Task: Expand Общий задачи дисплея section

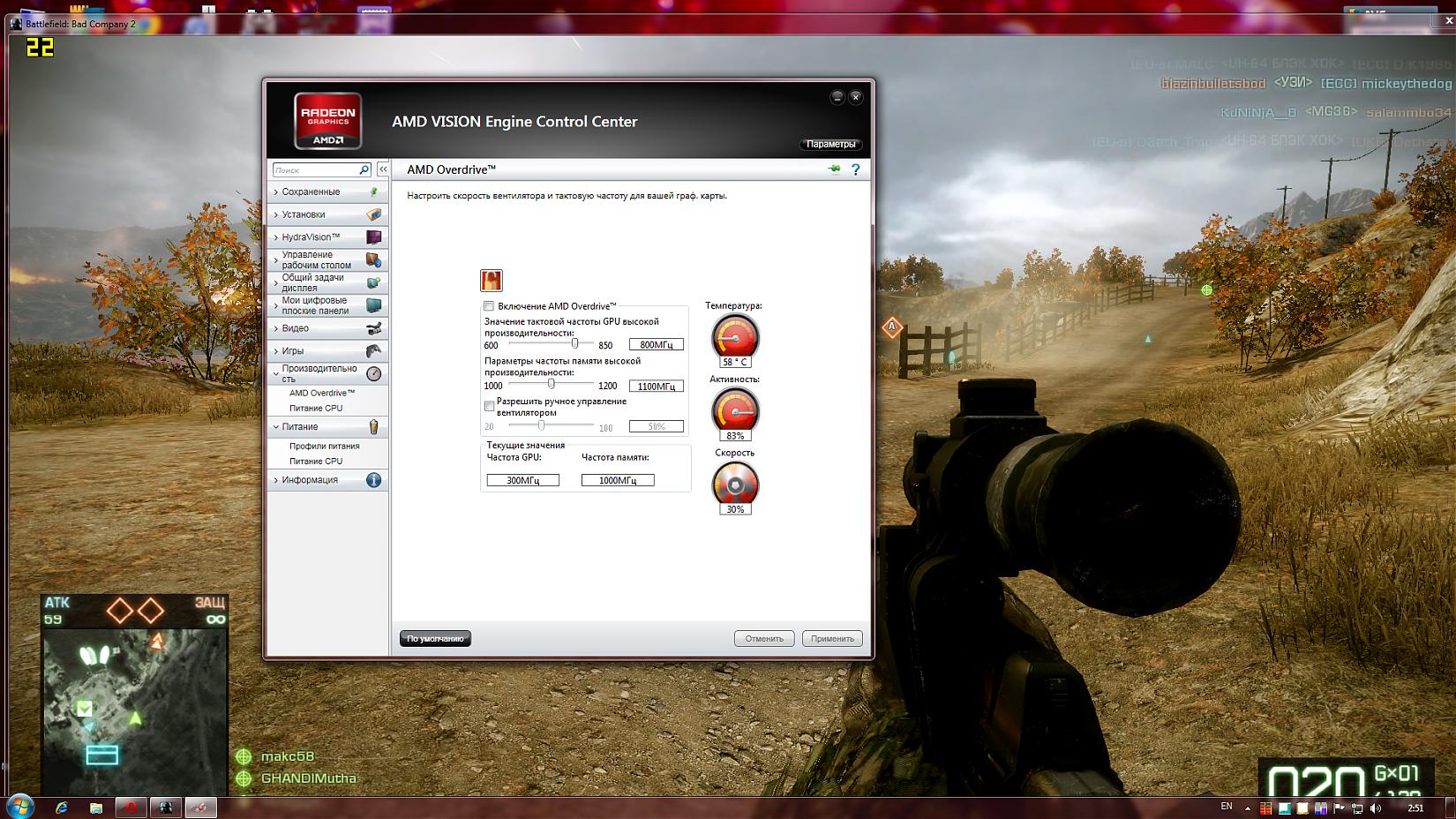Action: pos(276,283)
